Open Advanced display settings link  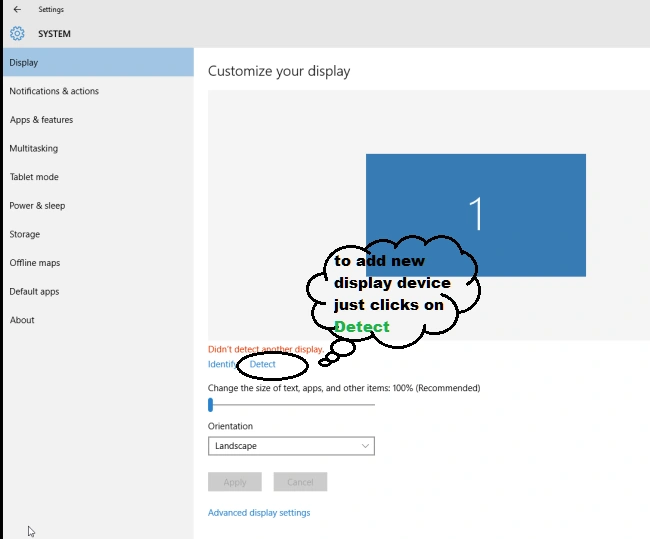click(x=259, y=512)
